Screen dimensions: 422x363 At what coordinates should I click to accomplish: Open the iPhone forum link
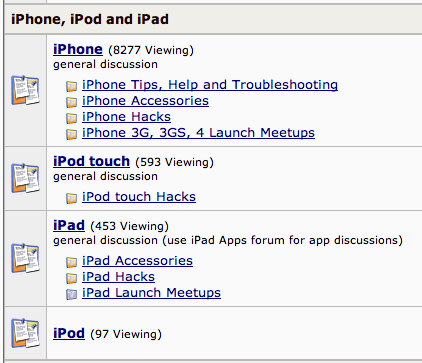(78, 49)
